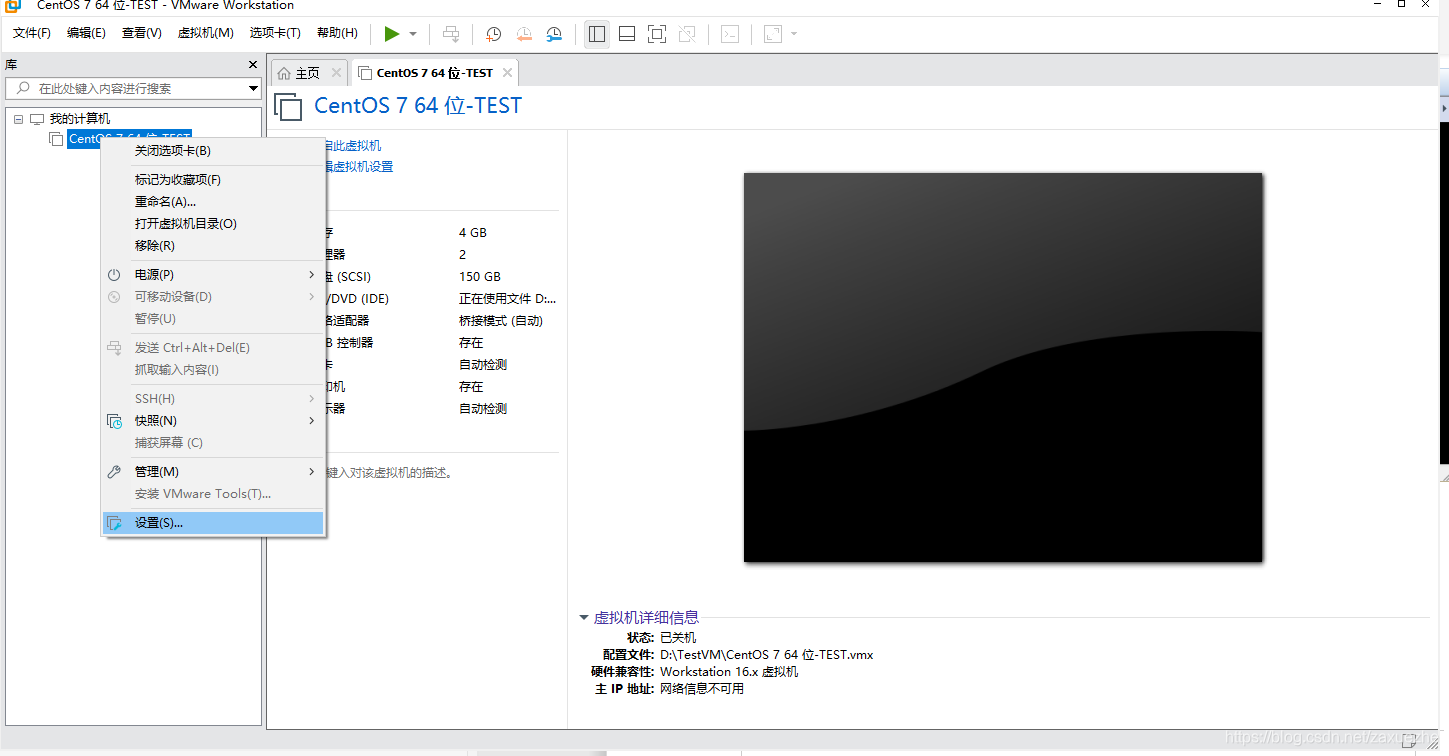Viewport: 1449px width, 756px height.
Task: Click the 150 GB hard disk value
Action: (480, 277)
